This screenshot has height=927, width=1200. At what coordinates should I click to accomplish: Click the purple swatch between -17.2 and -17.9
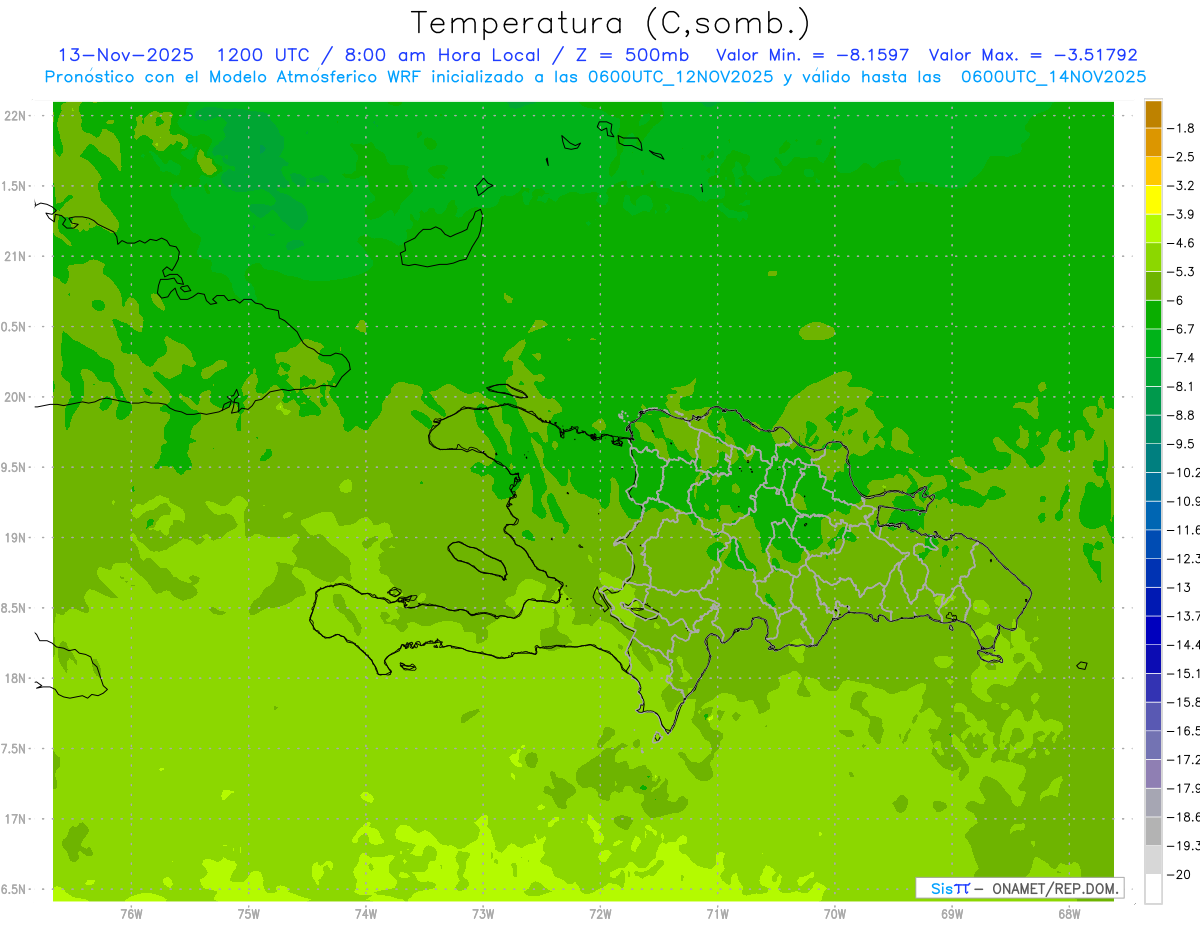1153,773
